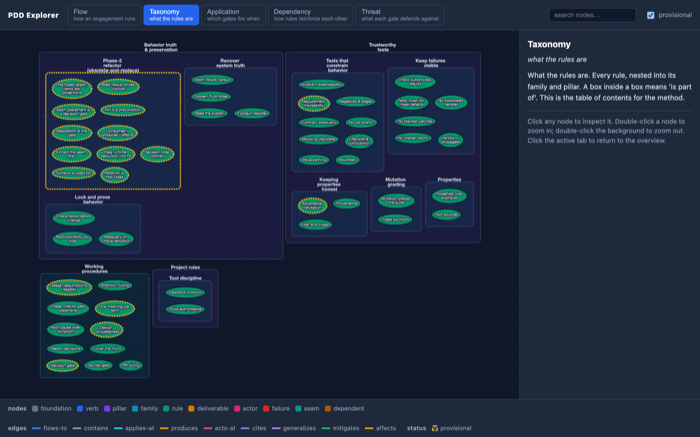Select 'Tests must not mask defects' node
The image size is (700, 437).
tap(412, 103)
